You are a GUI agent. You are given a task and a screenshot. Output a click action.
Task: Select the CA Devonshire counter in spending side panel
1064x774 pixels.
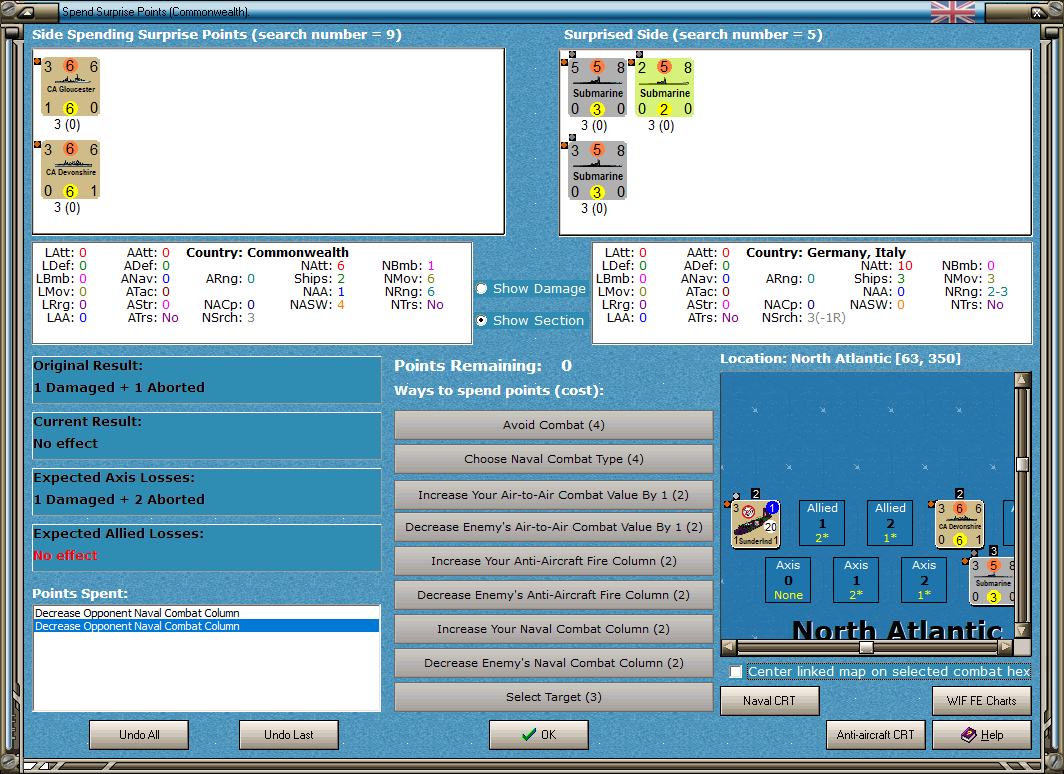(x=71, y=170)
